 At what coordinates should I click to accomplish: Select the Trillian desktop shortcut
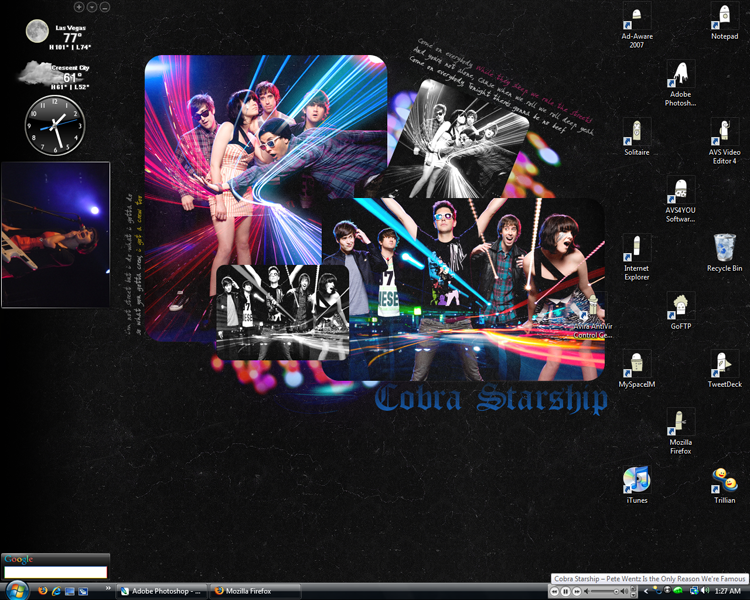pos(724,485)
